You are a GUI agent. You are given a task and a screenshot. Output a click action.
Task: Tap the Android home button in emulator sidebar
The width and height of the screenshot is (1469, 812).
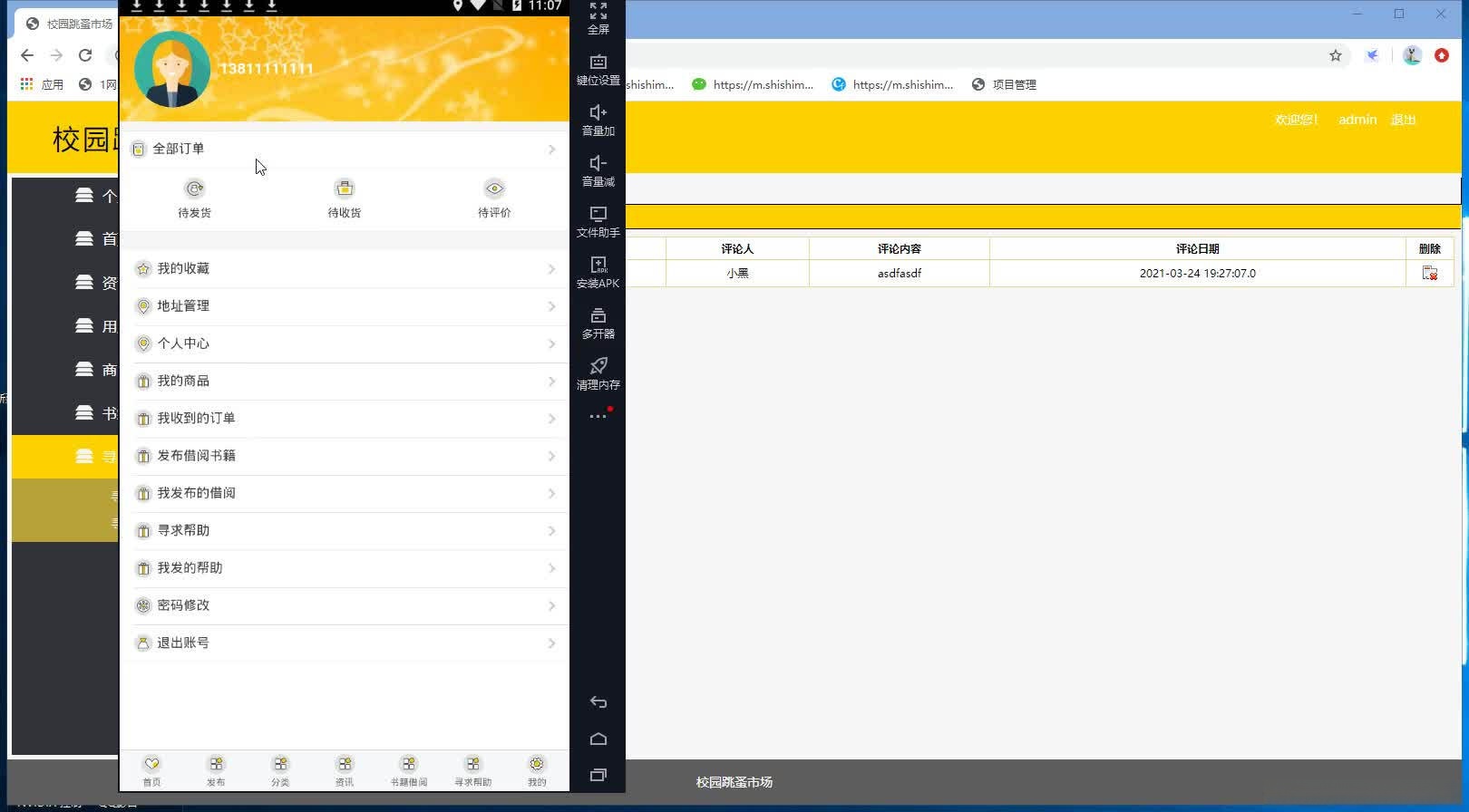coord(598,739)
